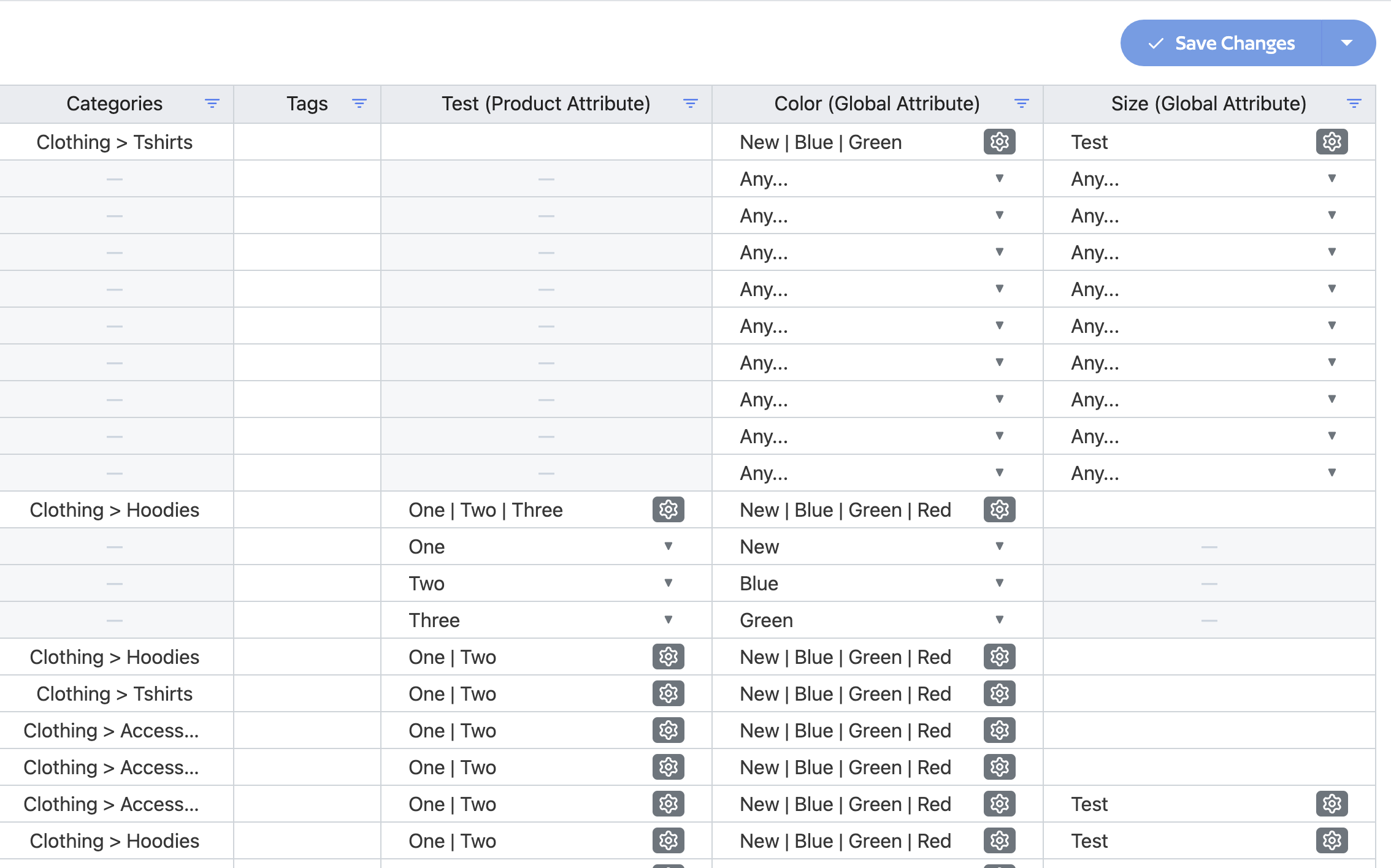This screenshot has height=868, width=1391.
Task: Click the Color (Global Attribute) column header
Action: [877, 104]
